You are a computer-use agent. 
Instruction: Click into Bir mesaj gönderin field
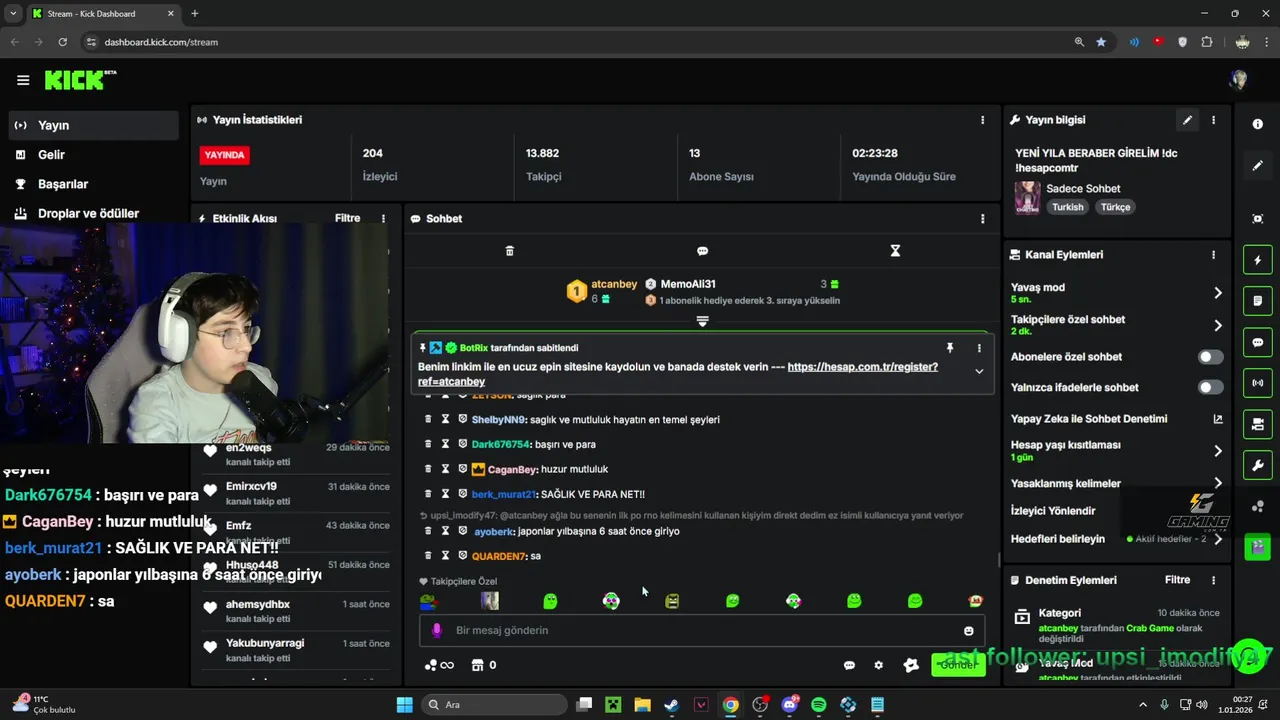tap(700, 631)
